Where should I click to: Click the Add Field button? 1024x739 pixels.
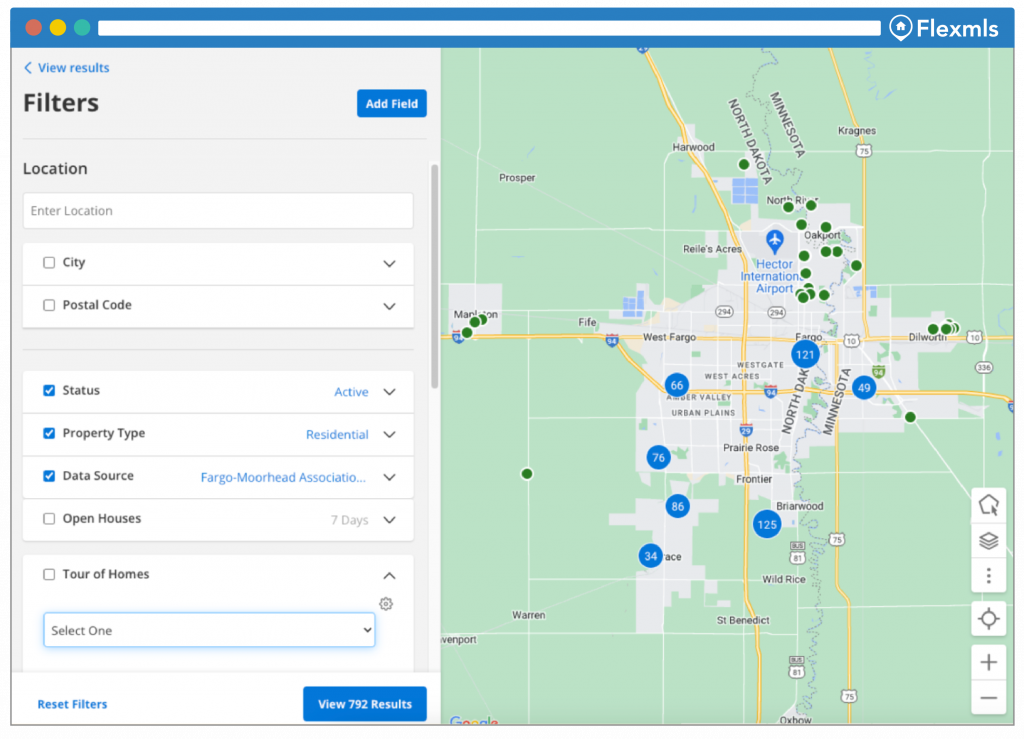tap(391, 104)
